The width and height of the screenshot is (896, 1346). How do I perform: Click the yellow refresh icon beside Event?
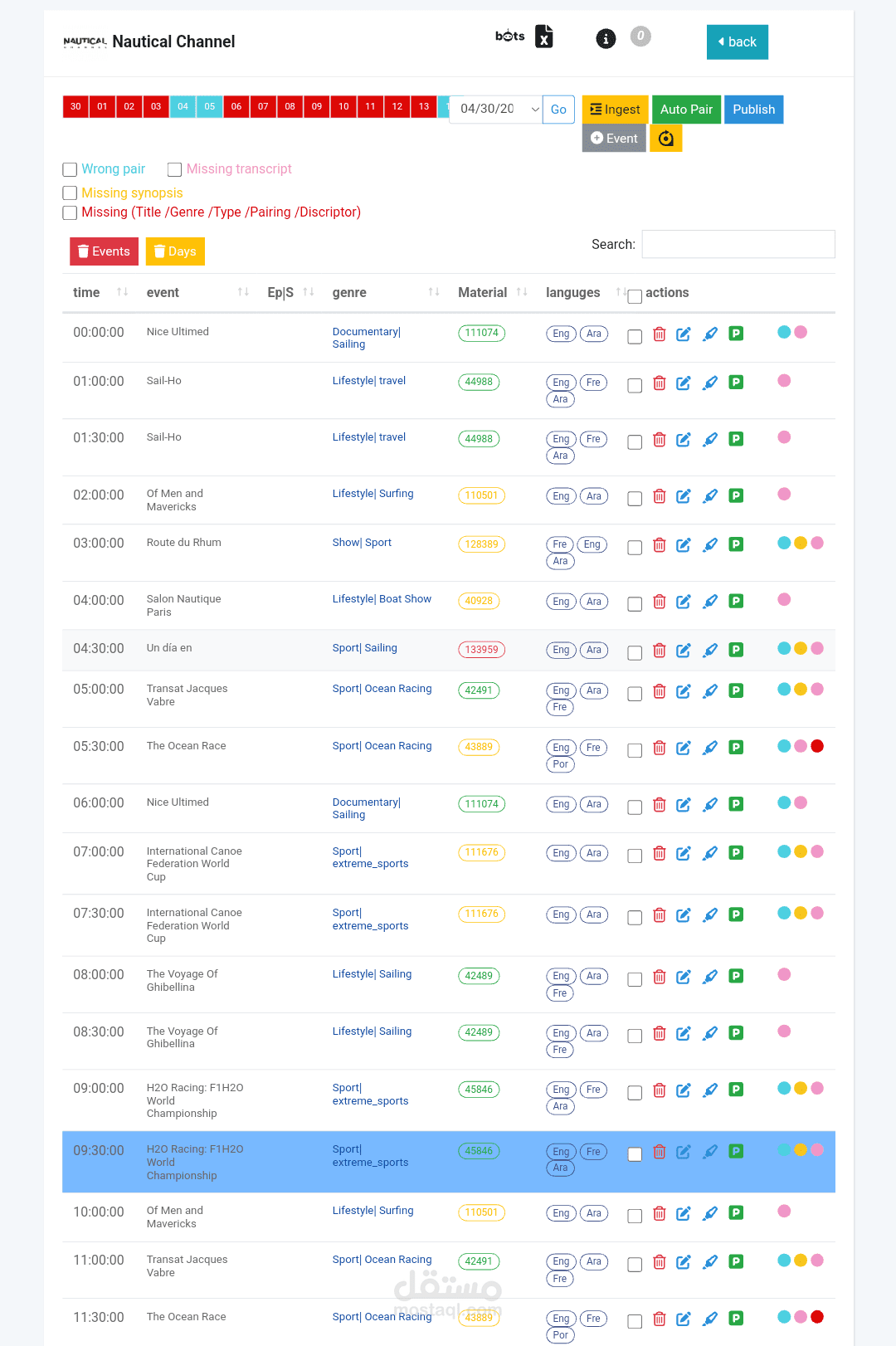coord(666,139)
